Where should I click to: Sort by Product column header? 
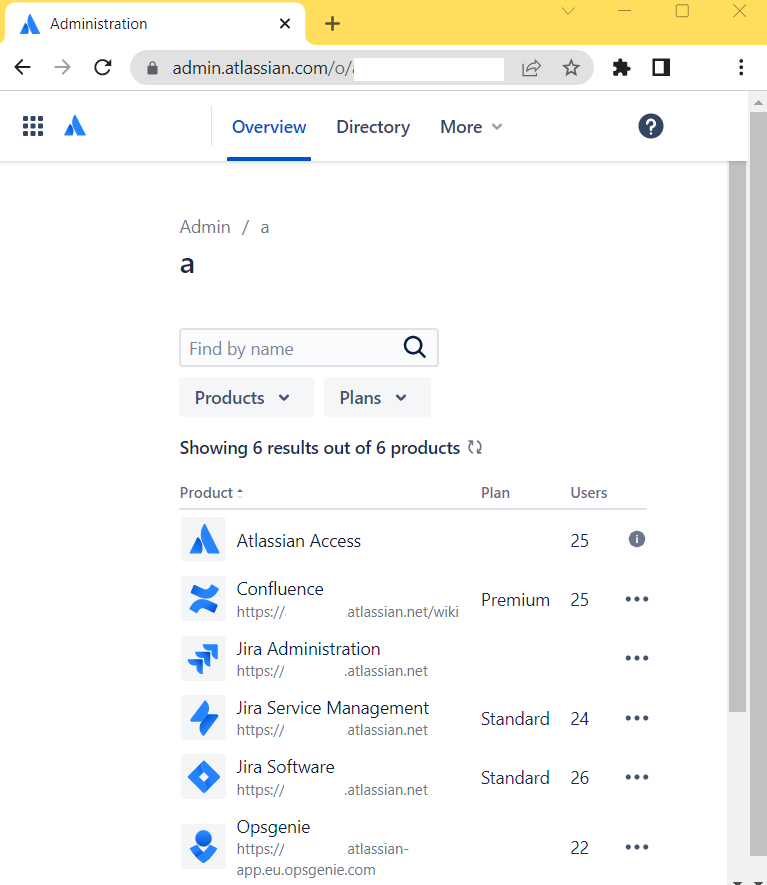tap(212, 493)
